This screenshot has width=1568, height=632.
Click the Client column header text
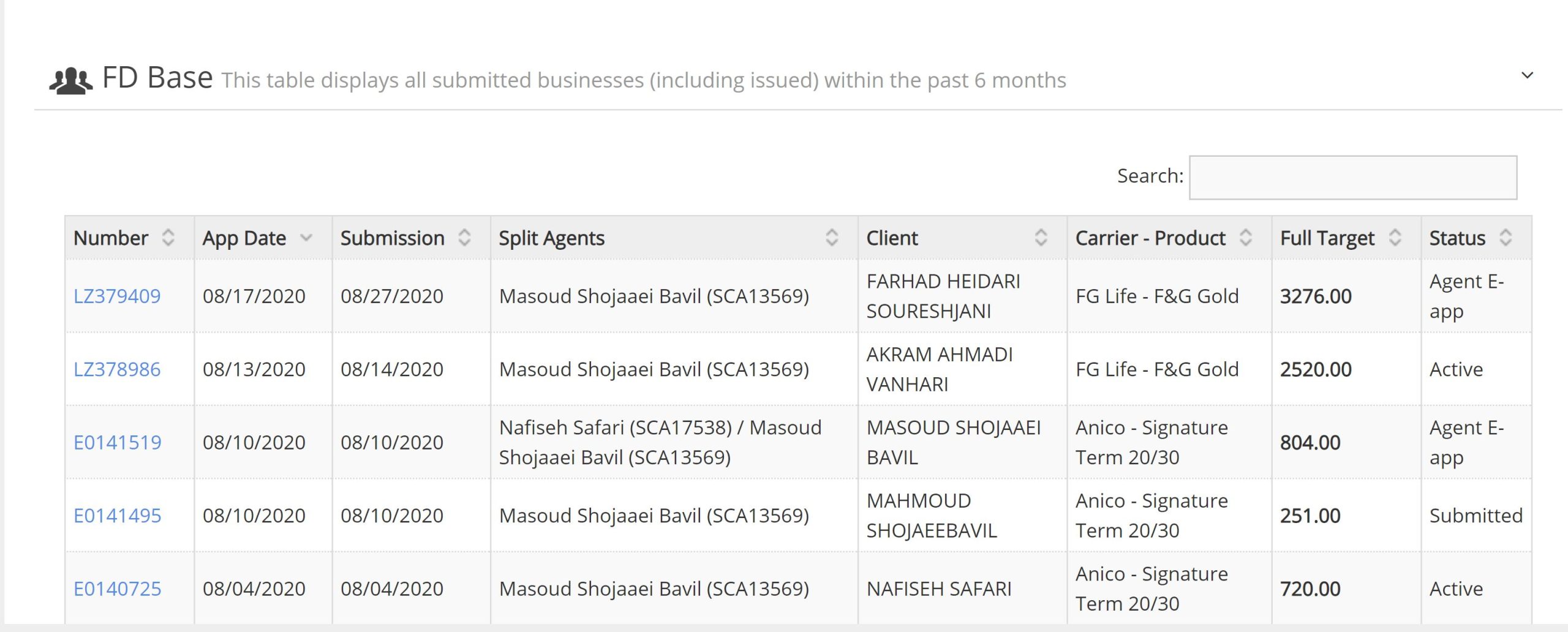coord(892,238)
